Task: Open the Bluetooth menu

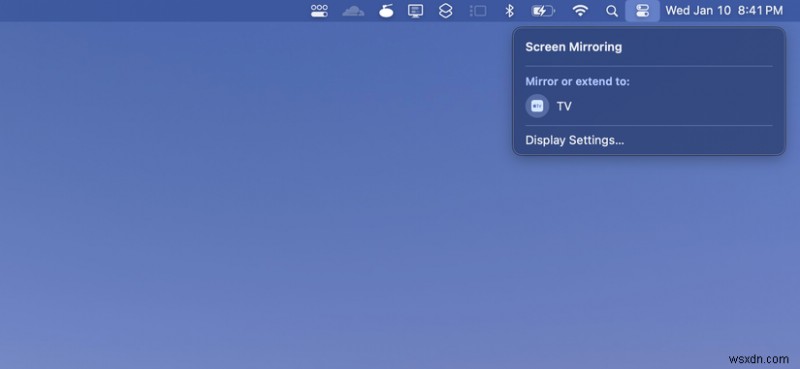Action: tap(509, 11)
